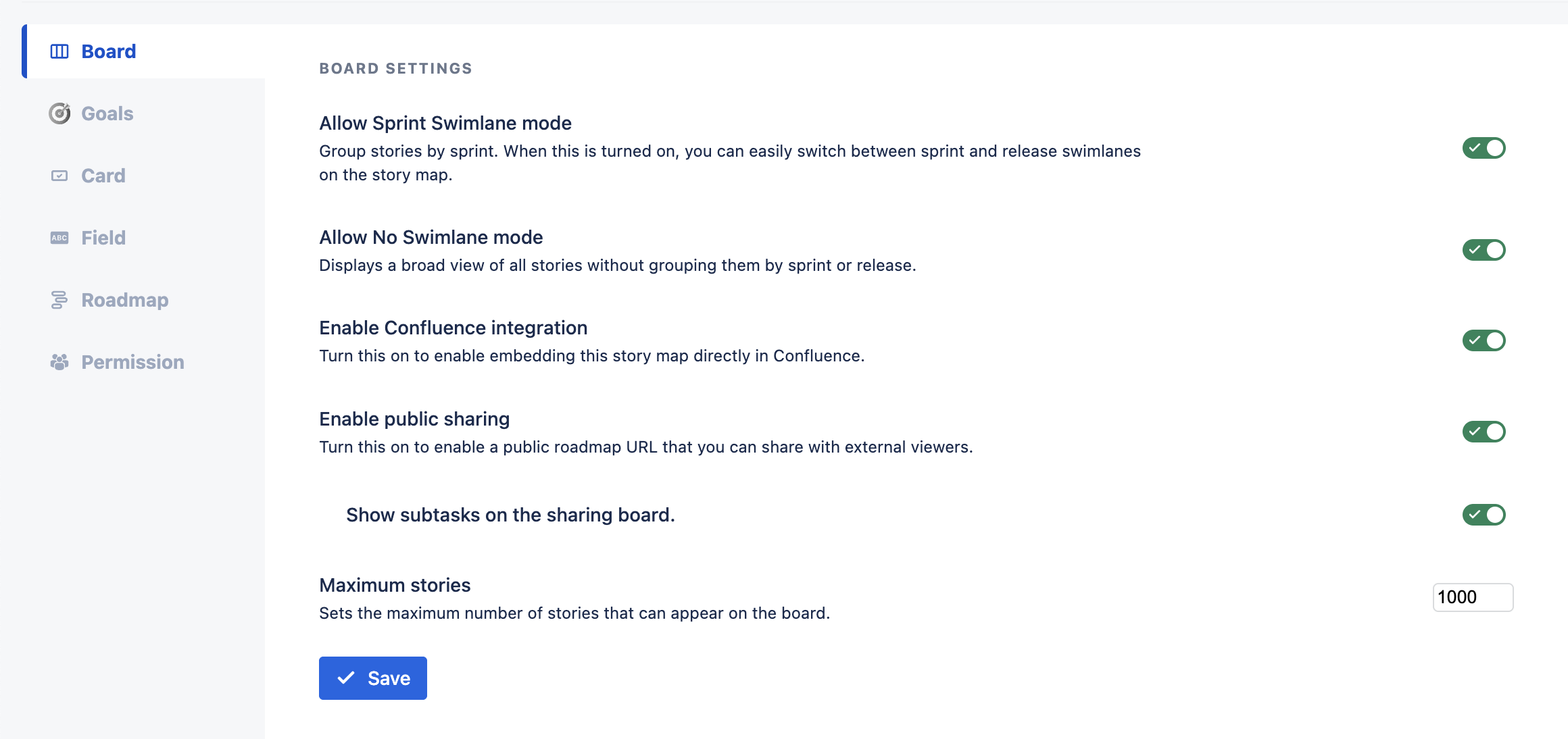Image resolution: width=1568 pixels, height=739 pixels.
Task: Click the Goals target icon
Action: pyautogui.click(x=59, y=113)
